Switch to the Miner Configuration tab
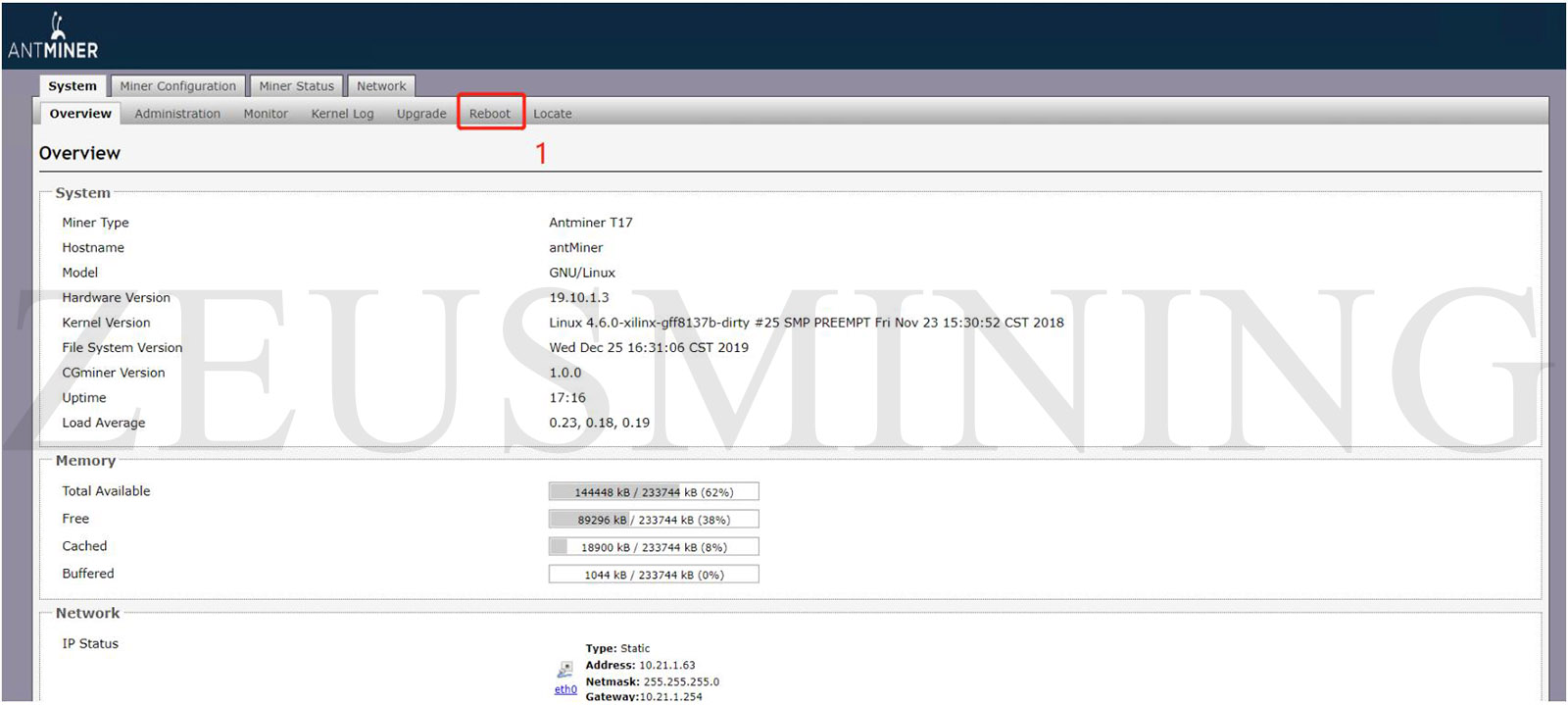This screenshot has height=705, width=1568. point(177,86)
